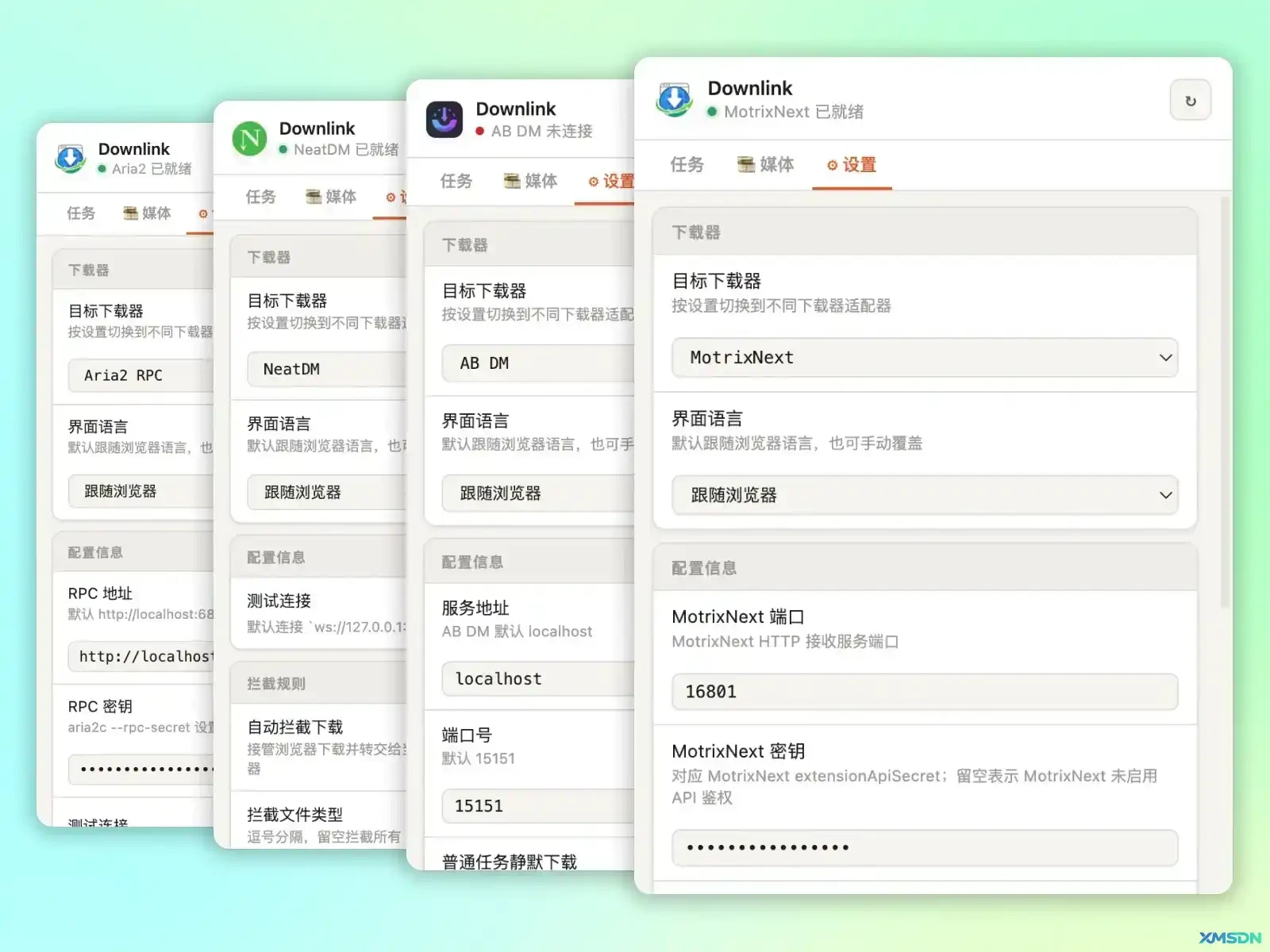Open 媒体 tab in AB DM window
The image size is (1270, 952).
531,181
